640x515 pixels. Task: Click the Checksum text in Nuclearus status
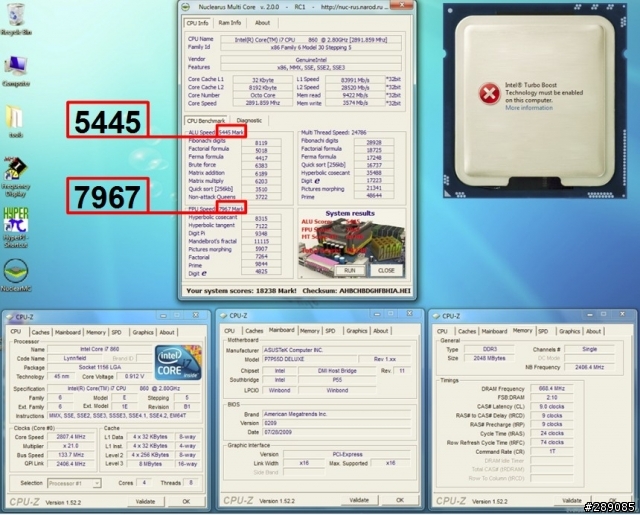tap(356, 291)
